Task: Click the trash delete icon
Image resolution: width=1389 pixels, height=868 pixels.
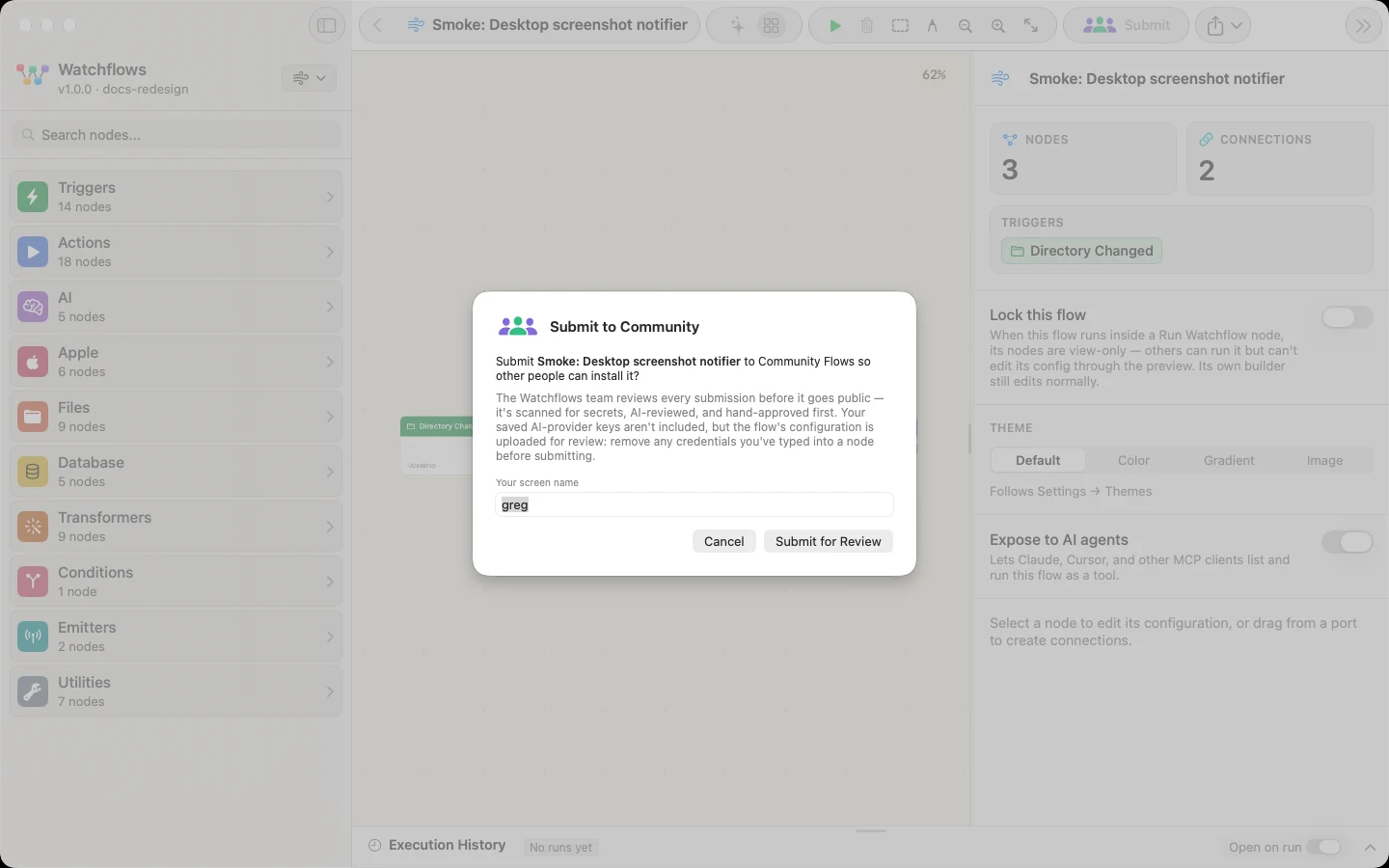Action: (867, 26)
